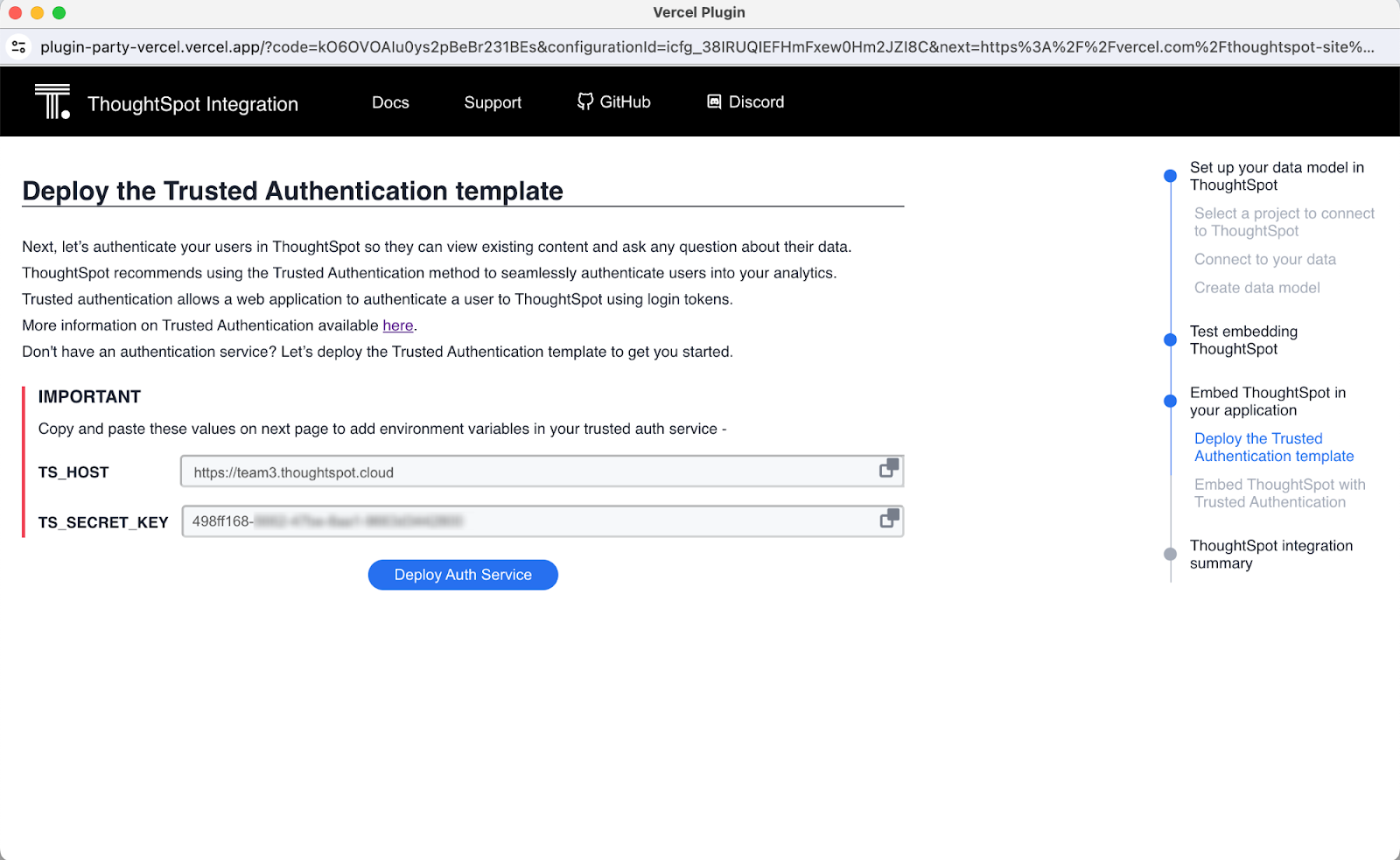1400x860 pixels.
Task: Open 'Select a project to connect' step
Action: (1283, 222)
